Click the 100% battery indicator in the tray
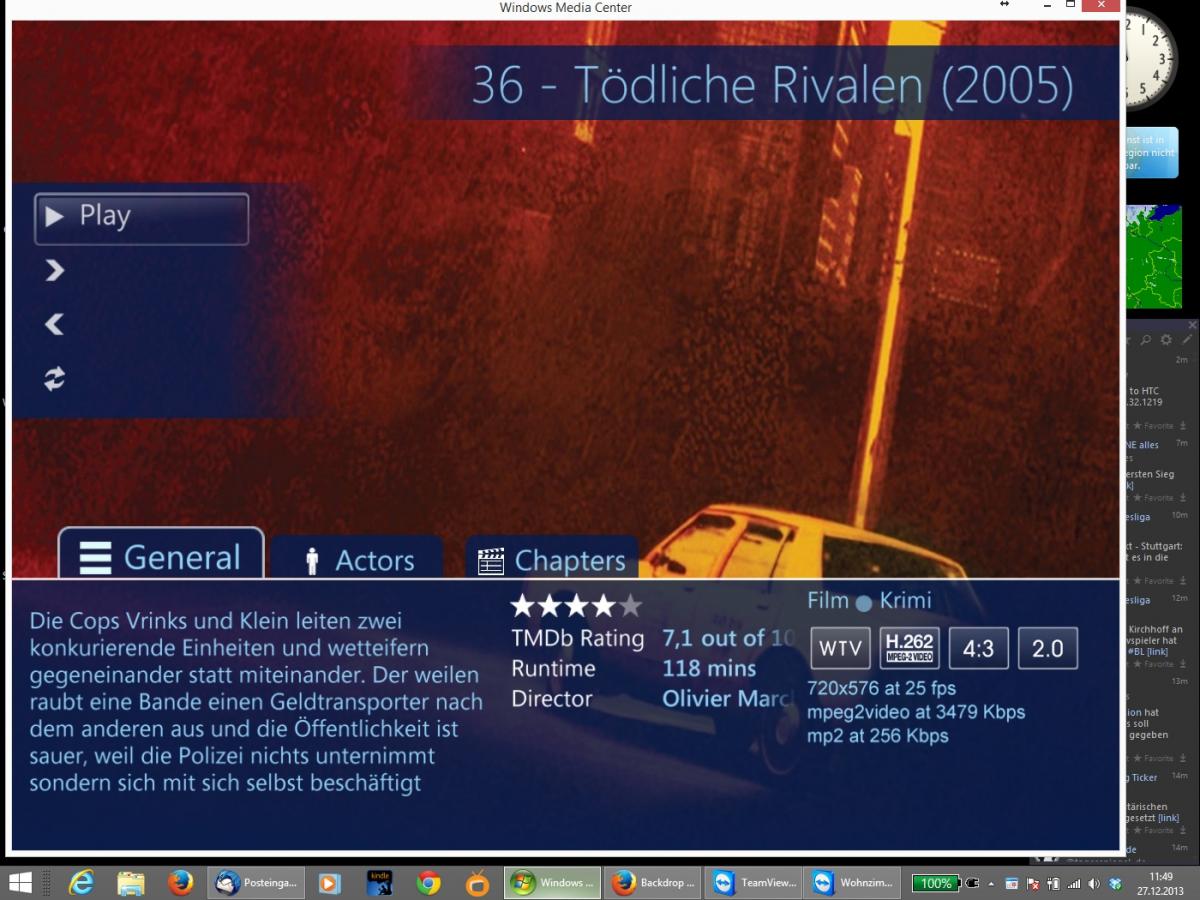The width and height of the screenshot is (1200, 900). 935,883
